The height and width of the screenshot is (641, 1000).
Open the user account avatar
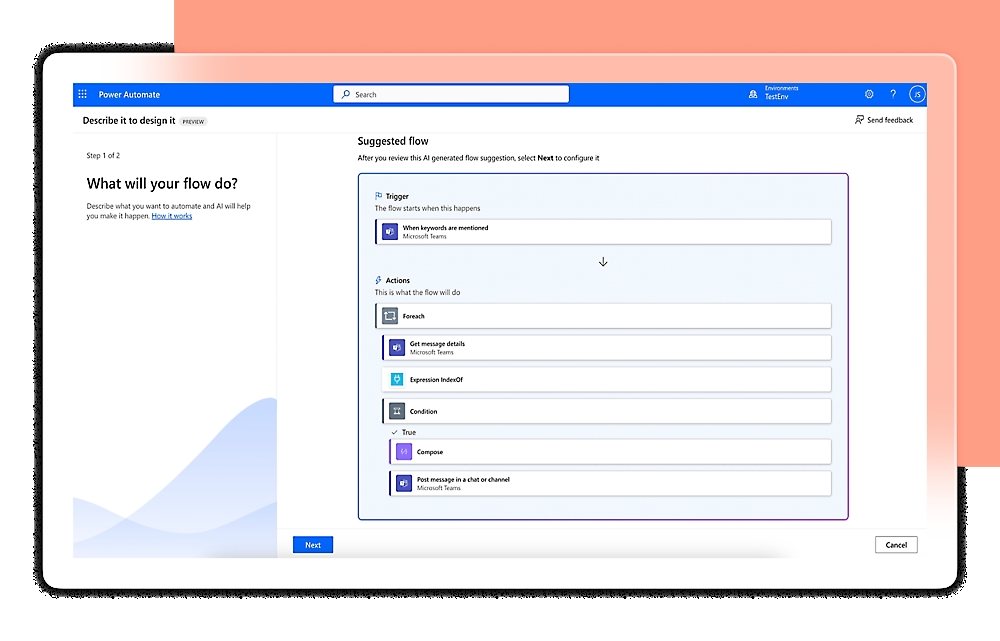coord(917,94)
